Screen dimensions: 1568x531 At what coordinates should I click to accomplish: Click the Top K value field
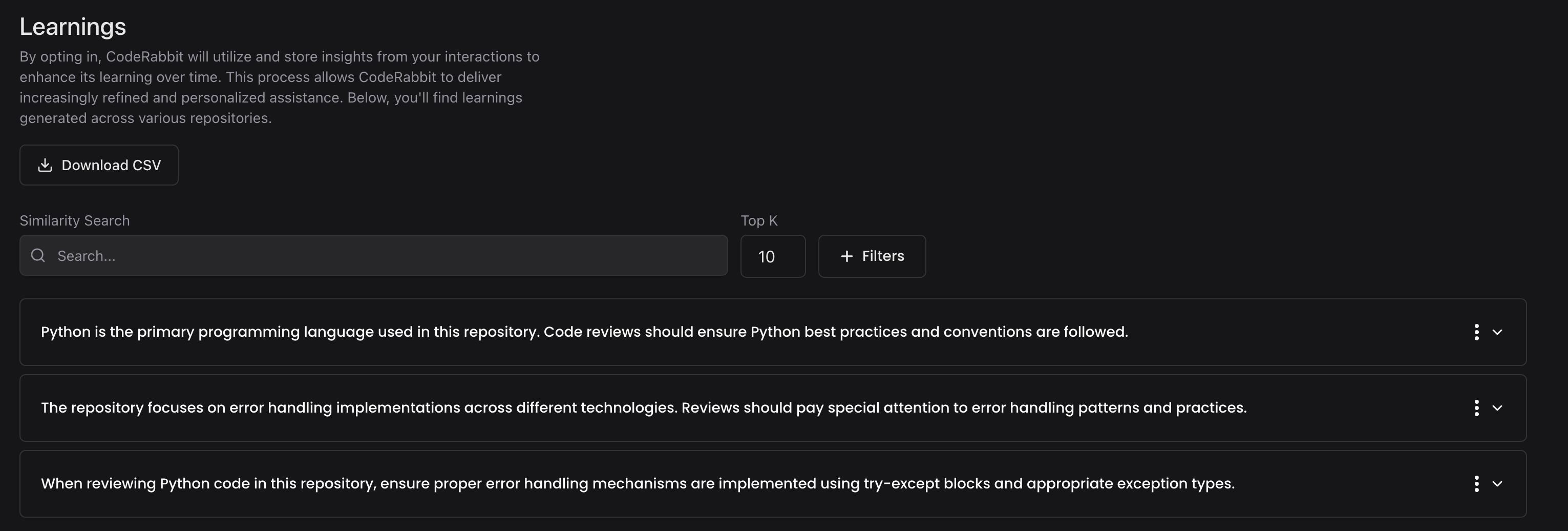(772, 256)
